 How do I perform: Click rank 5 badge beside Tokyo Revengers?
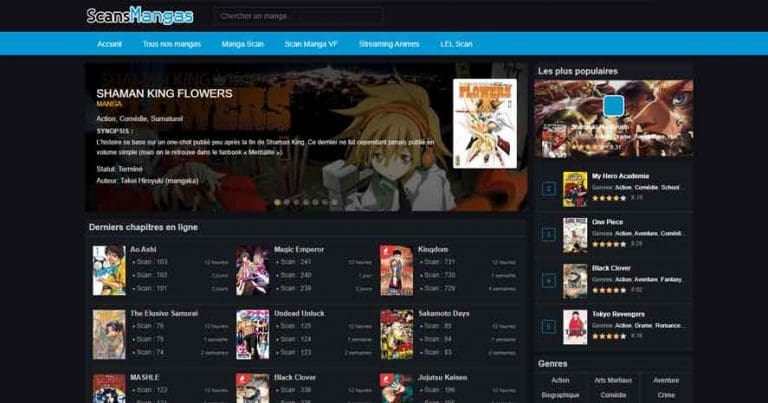pyautogui.click(x=549, y=327)
